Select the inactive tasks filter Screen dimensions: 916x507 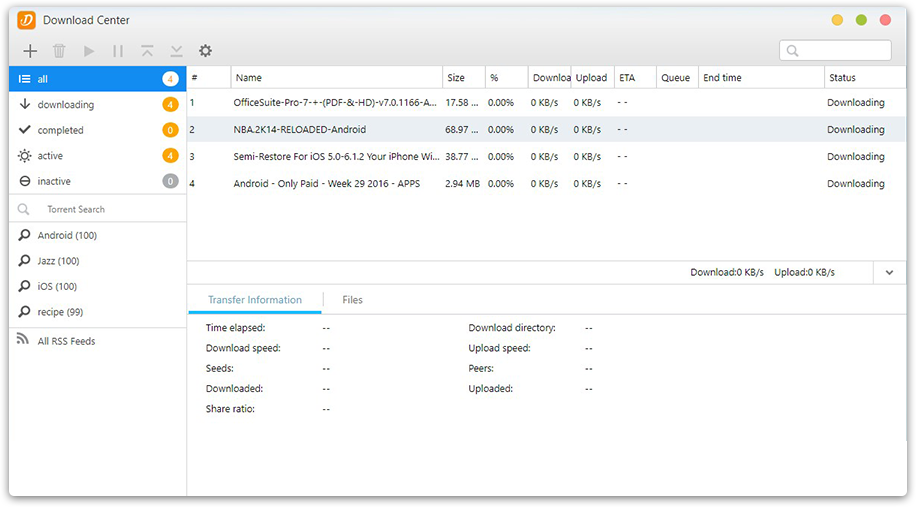click(54, 181)
